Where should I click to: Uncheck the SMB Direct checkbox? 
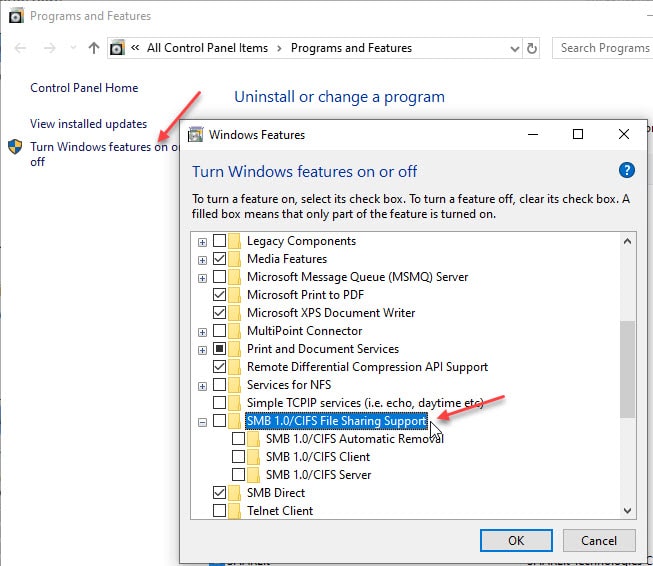click(x=219, y=493)
